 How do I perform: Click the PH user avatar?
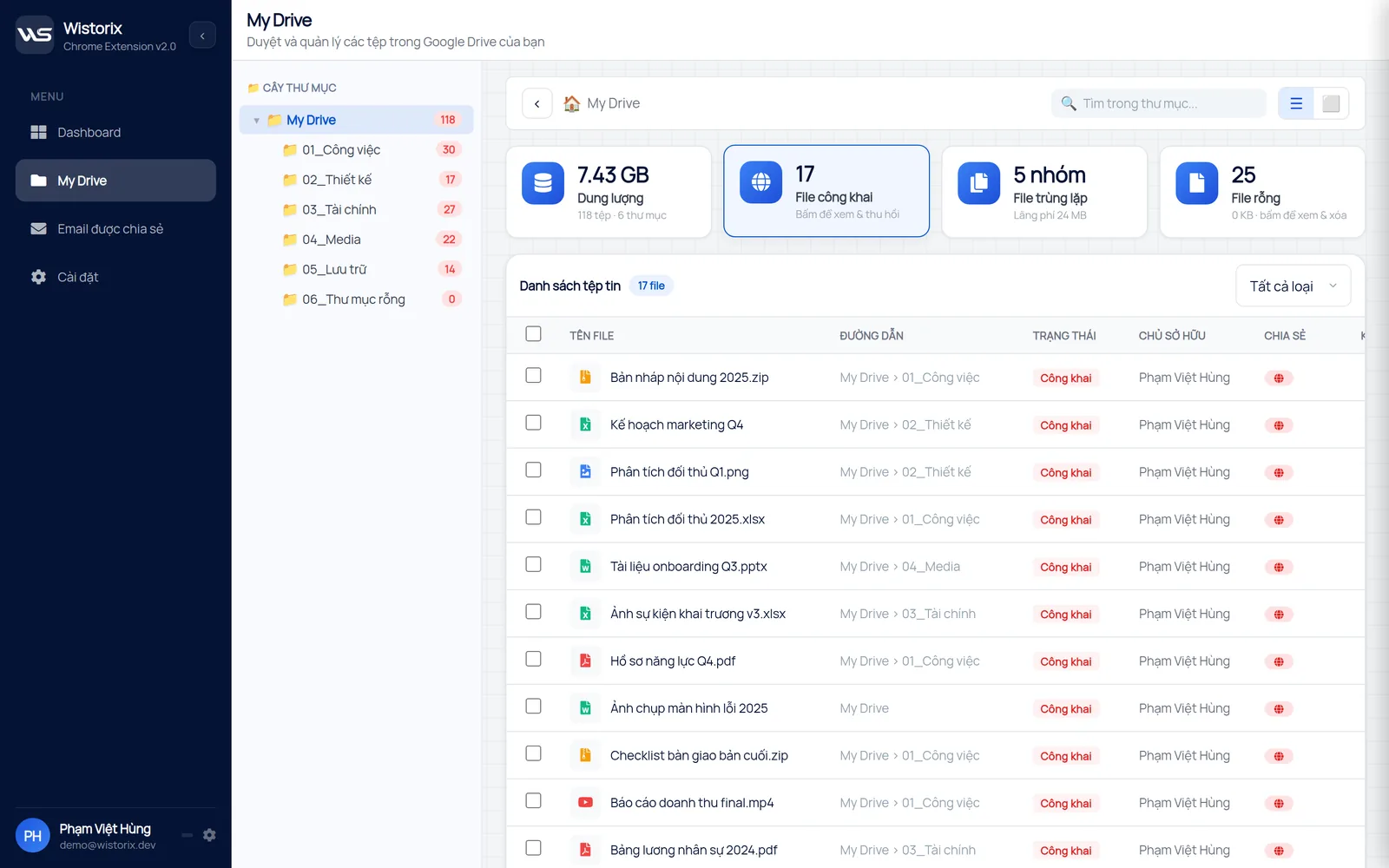click(x=32, y=836)
